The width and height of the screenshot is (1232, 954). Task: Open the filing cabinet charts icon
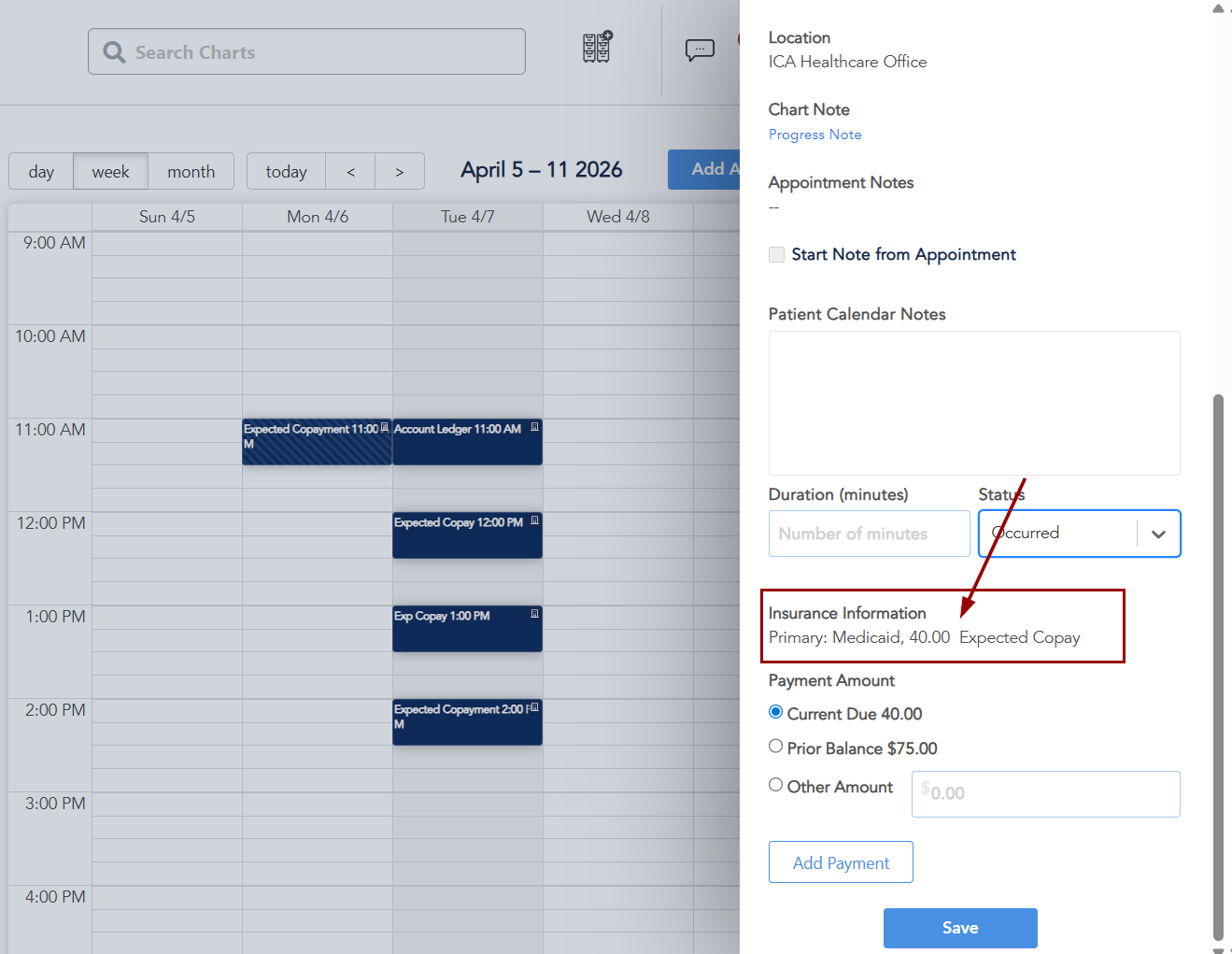597,47
